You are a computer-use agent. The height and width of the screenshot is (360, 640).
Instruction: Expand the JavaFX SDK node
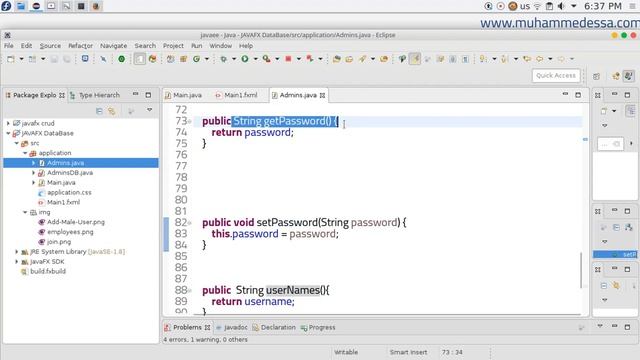tap(17, 261)
